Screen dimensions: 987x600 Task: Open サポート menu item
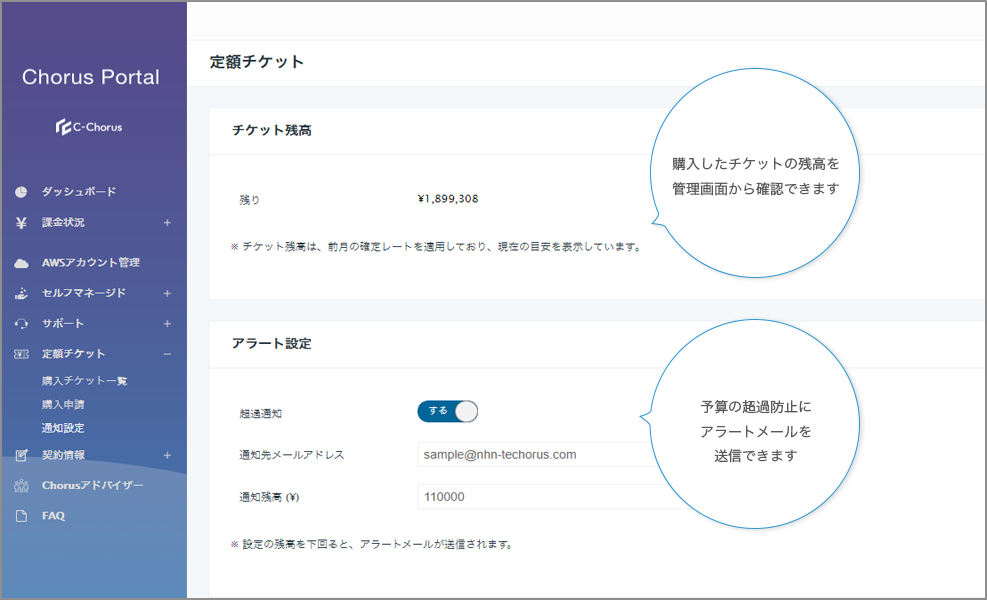pyautogui.click(x=63, y=324)
